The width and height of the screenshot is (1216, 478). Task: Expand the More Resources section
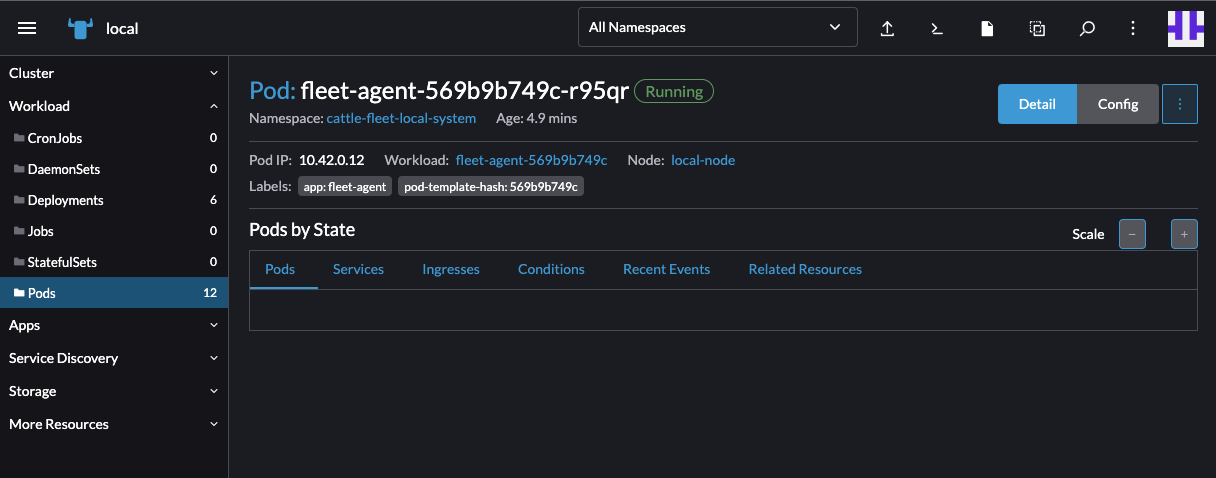coord(114,424)
